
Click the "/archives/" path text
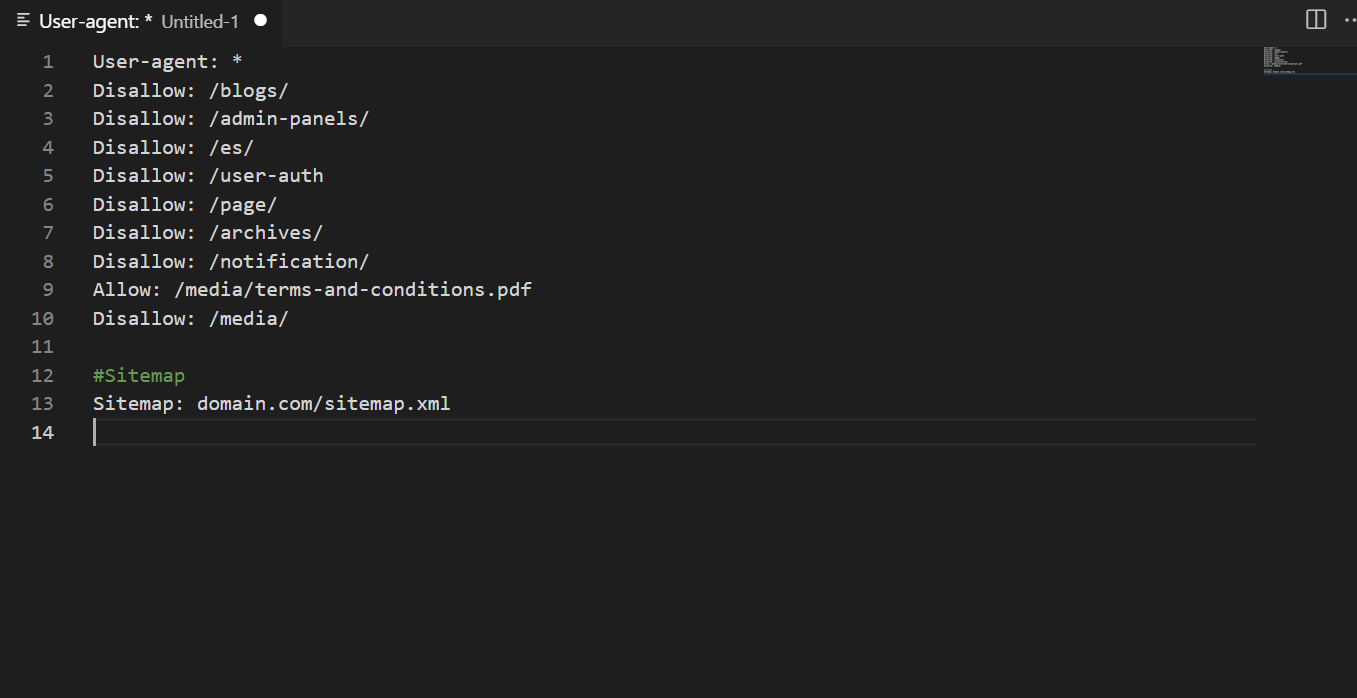pyautogui.click(x=265, y=233)
